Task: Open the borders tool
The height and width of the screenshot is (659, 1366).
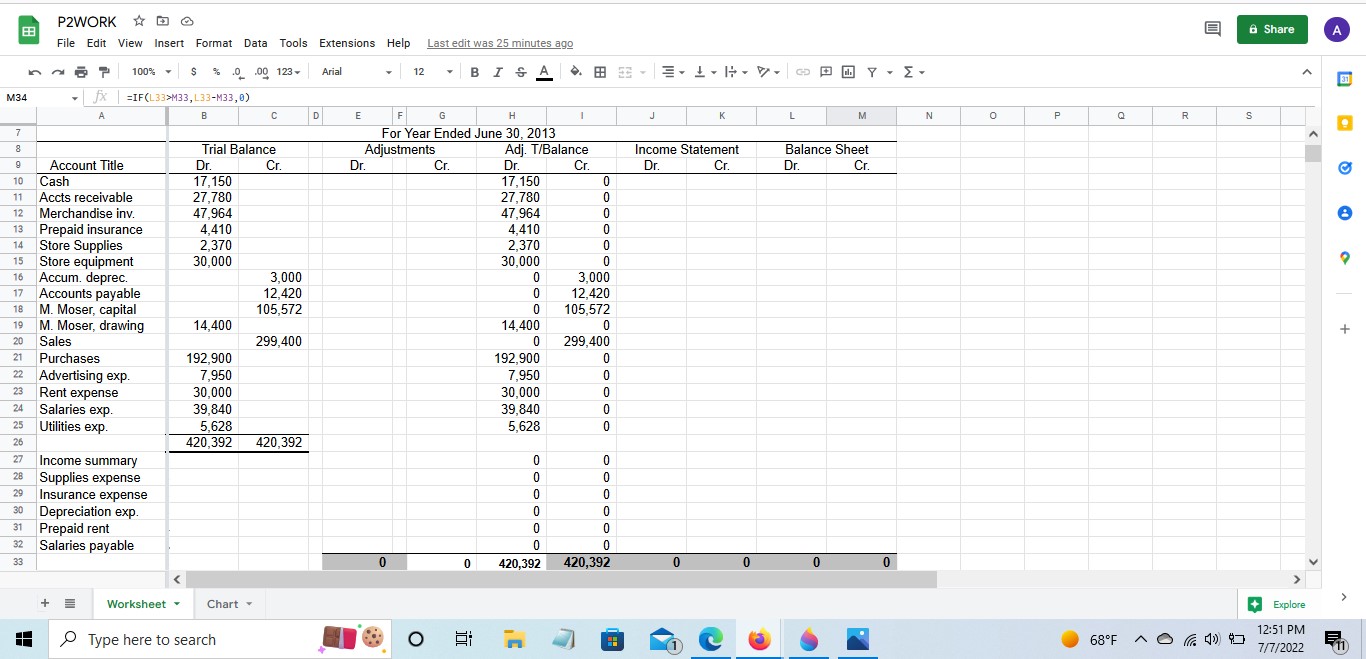Action: coord(600,71)
